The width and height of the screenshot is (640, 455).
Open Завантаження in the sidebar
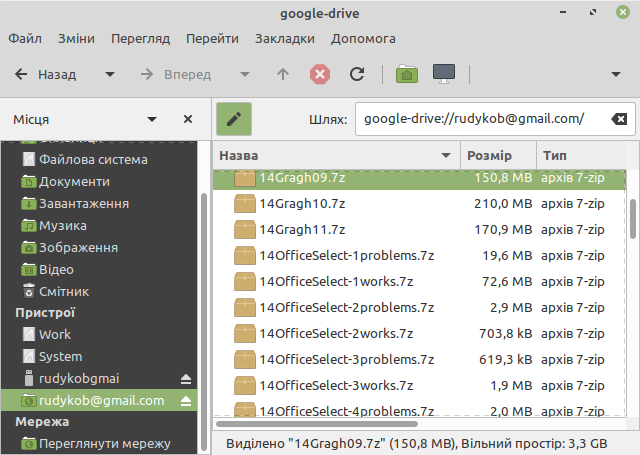point(83,203)
